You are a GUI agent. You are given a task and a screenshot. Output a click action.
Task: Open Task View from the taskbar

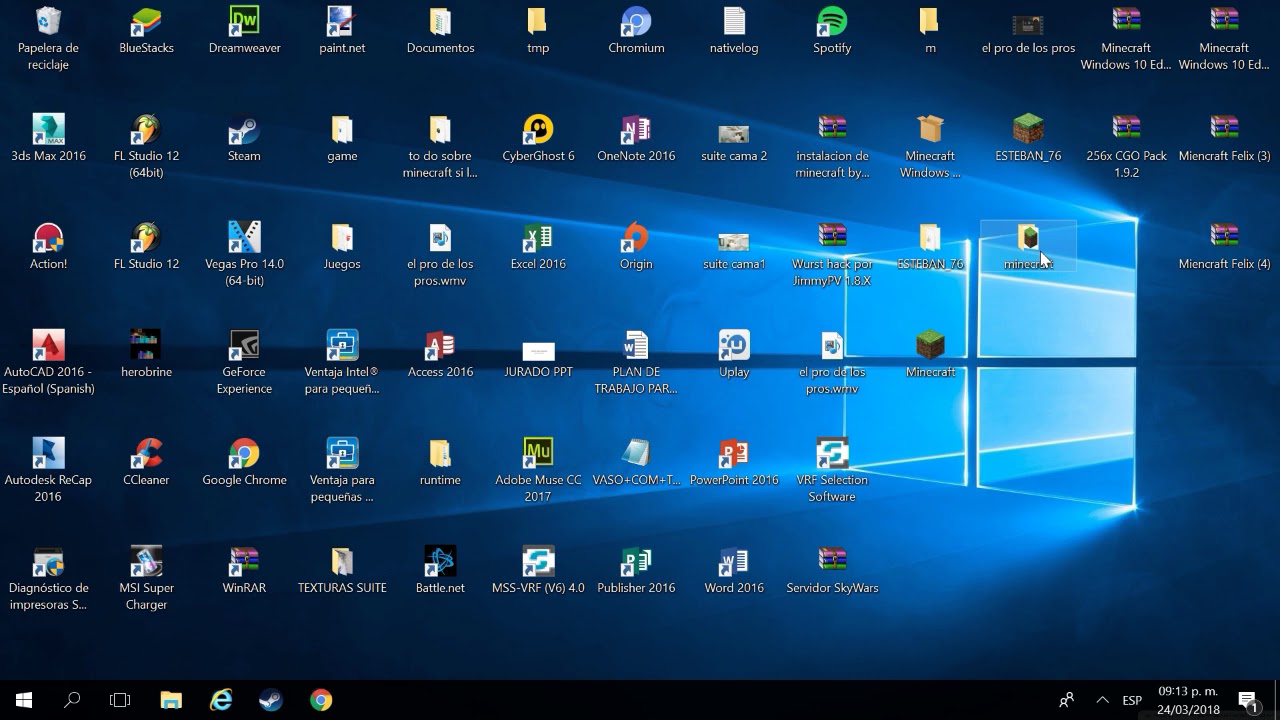[x=120, y=700]
